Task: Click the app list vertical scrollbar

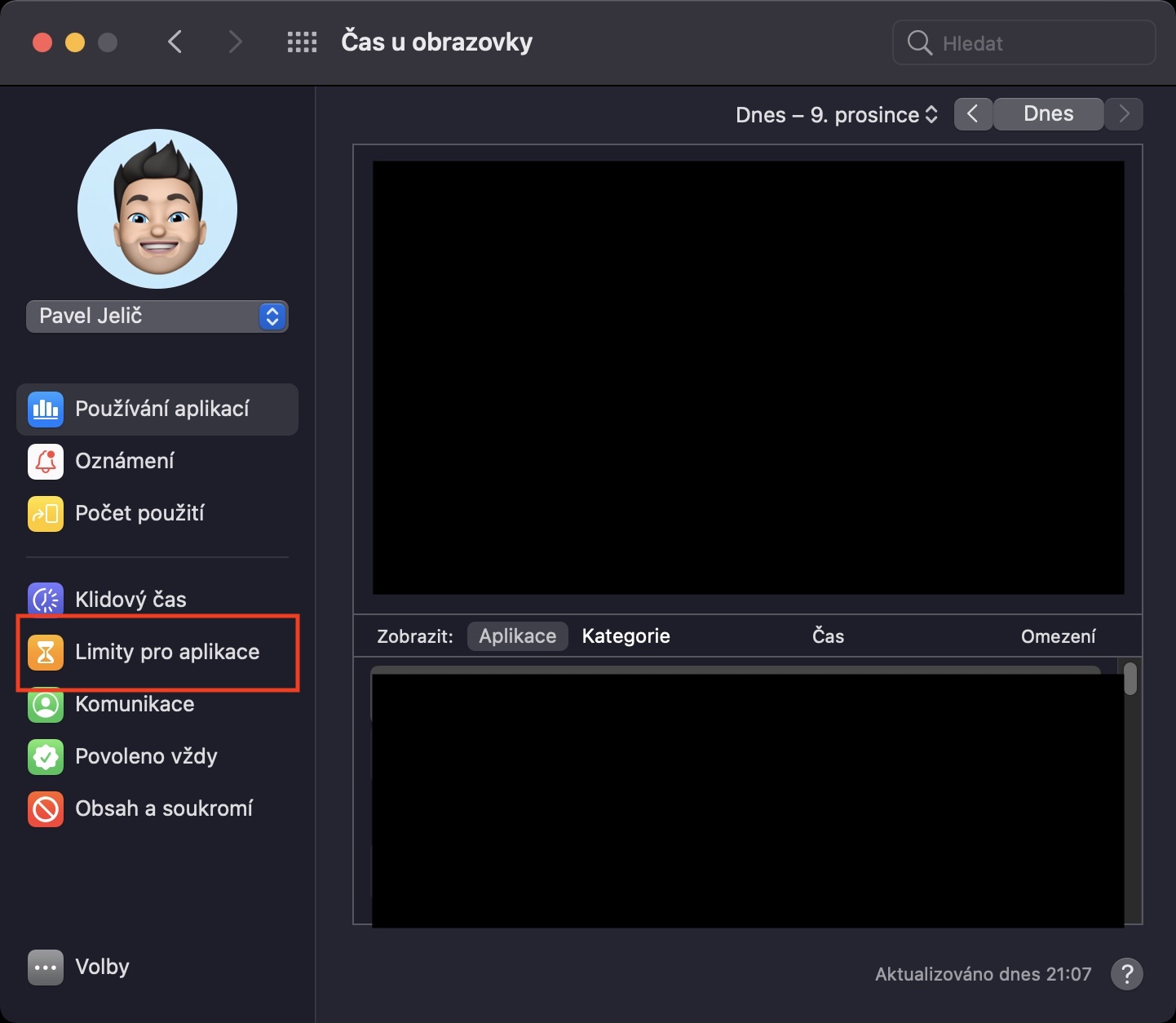Action: click(x=1130, y=679)
